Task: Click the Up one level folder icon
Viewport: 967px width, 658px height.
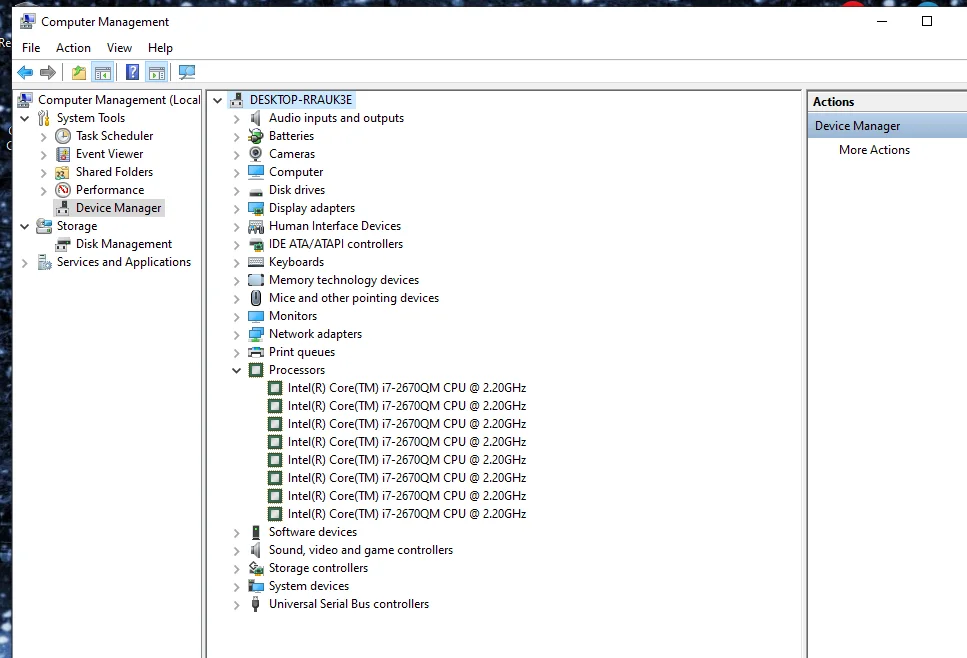Action: click(x=78, y=73)
